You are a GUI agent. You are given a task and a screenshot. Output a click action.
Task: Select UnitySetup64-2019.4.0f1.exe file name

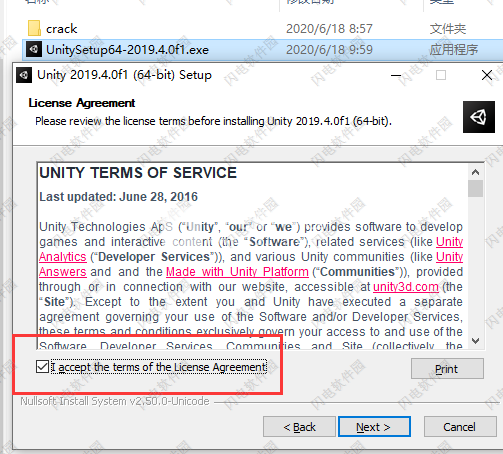[127, 50]
